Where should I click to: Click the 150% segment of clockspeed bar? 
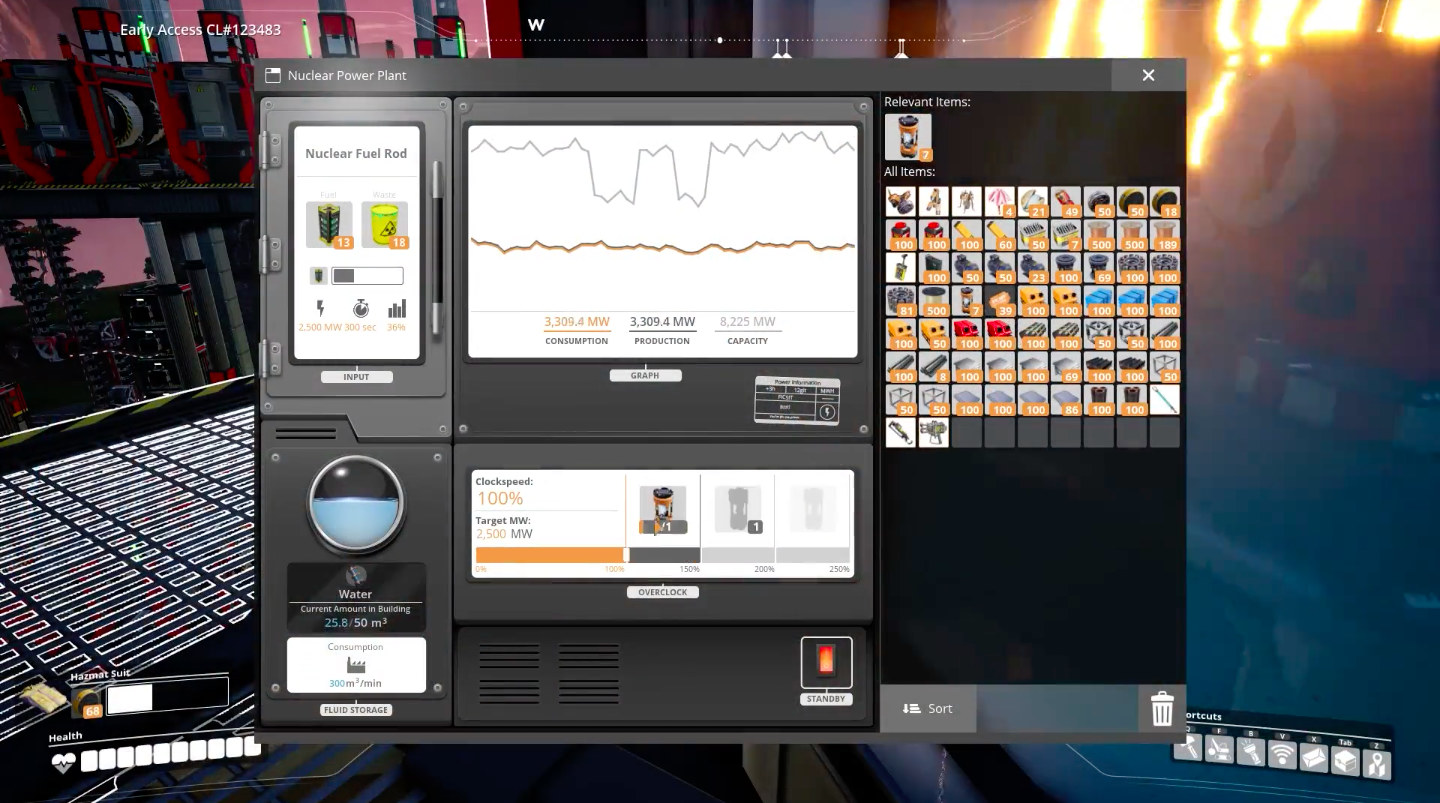664,555
